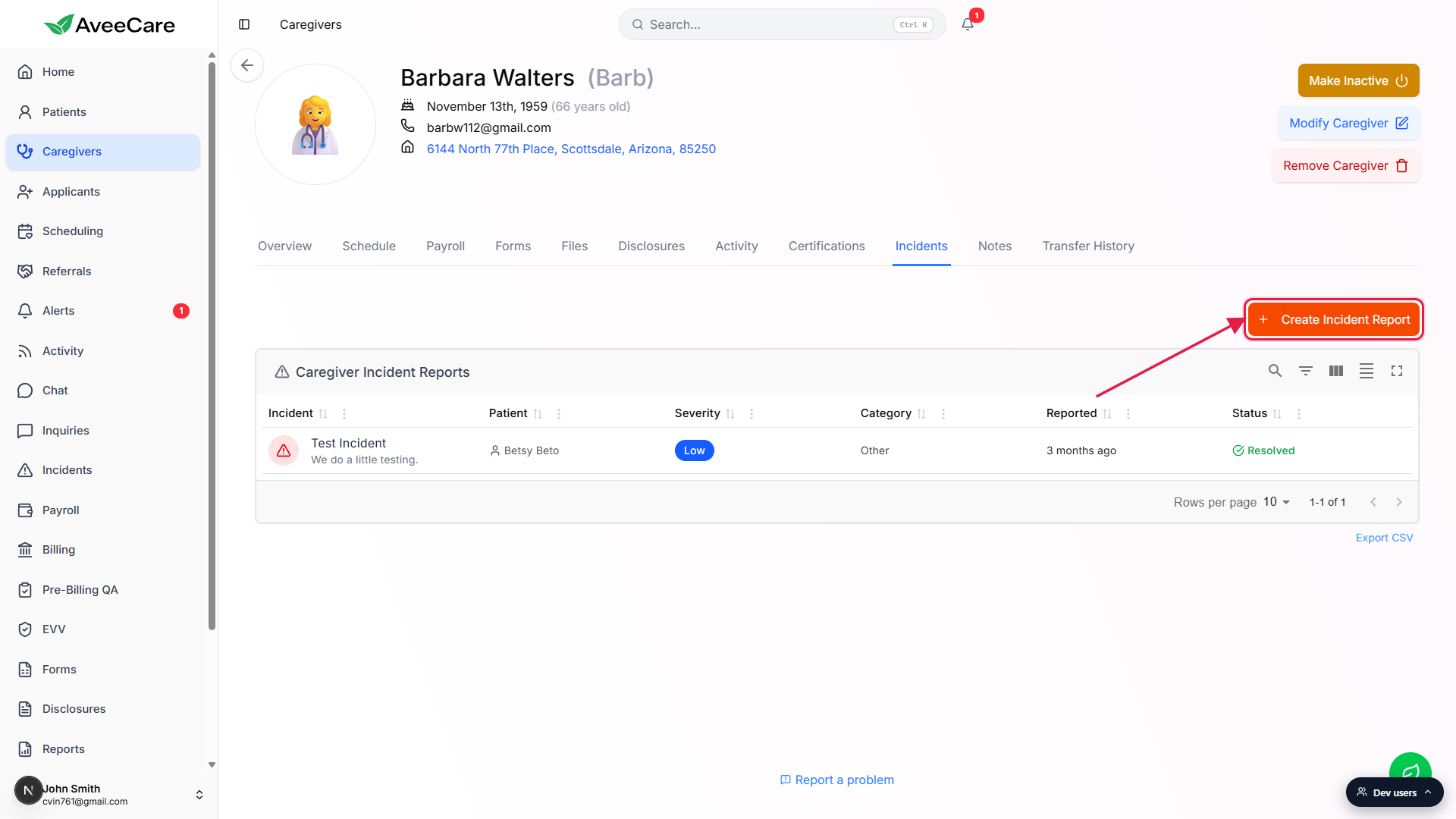
Task: Go back with the arrow button
Action: pyautogui.click(x=247, y=65)
